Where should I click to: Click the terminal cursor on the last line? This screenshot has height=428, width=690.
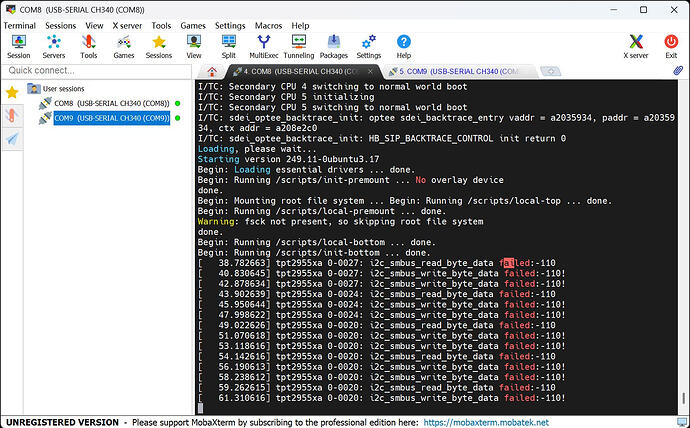coord(201,408)
